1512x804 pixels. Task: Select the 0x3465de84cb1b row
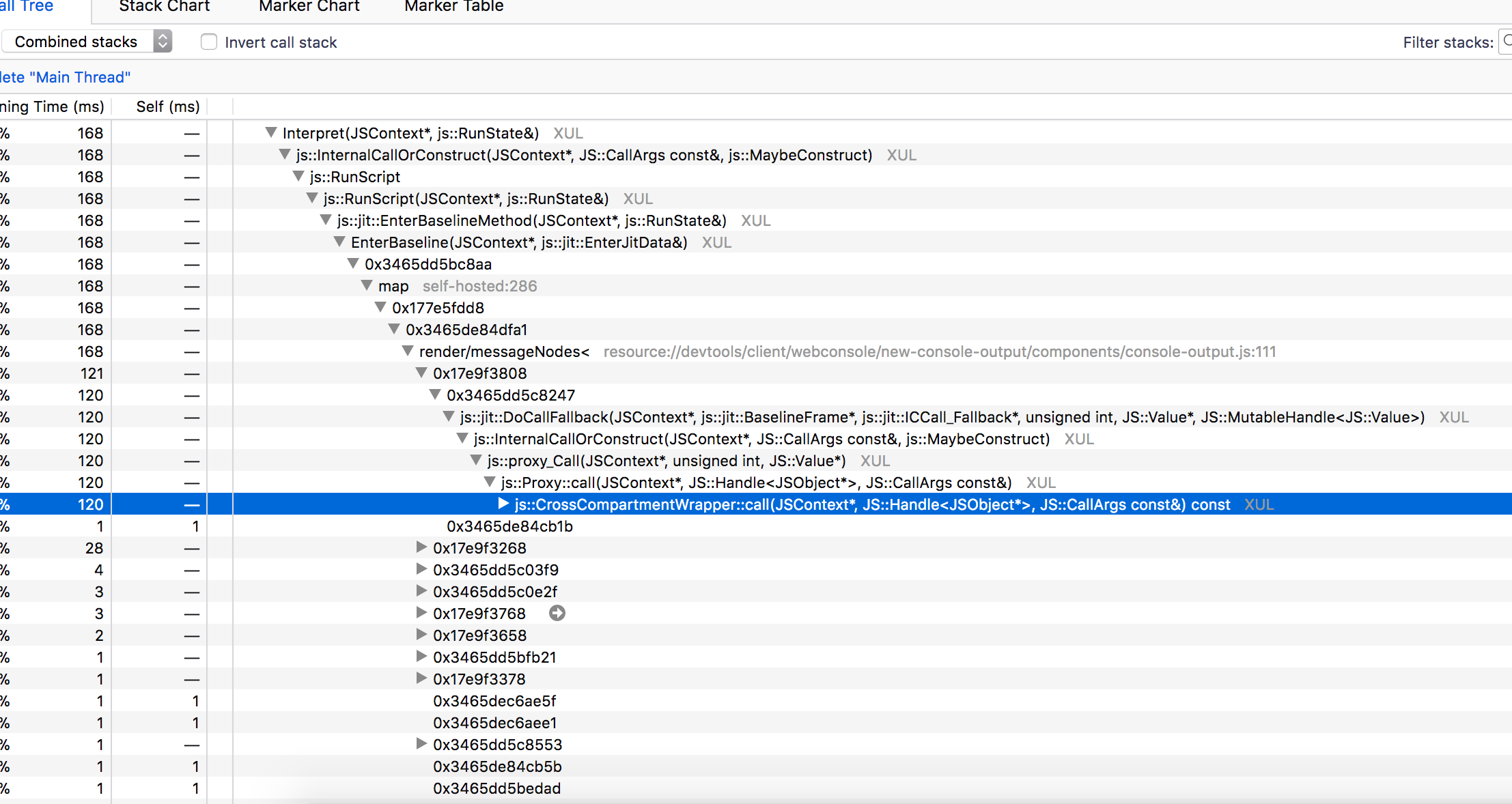[509, 526]
